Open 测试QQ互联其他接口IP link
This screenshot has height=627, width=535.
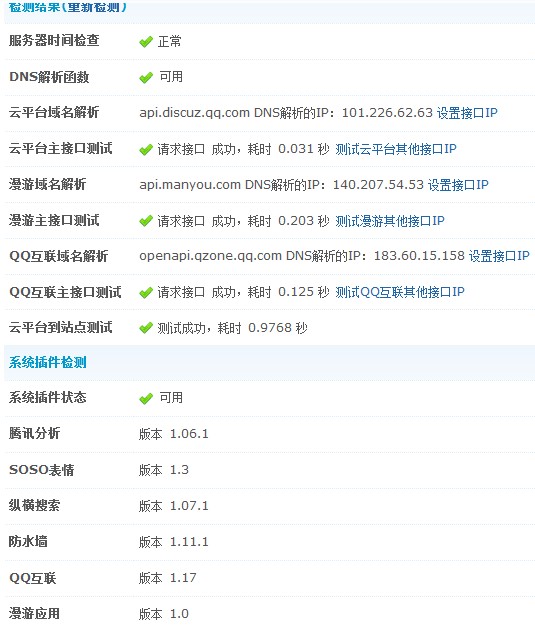400,292
